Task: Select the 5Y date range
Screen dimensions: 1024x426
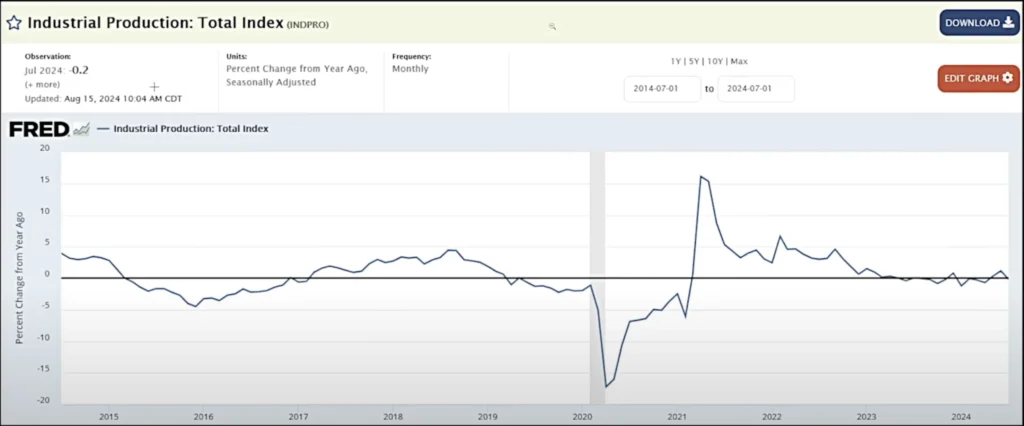Action: click(694, 61)
